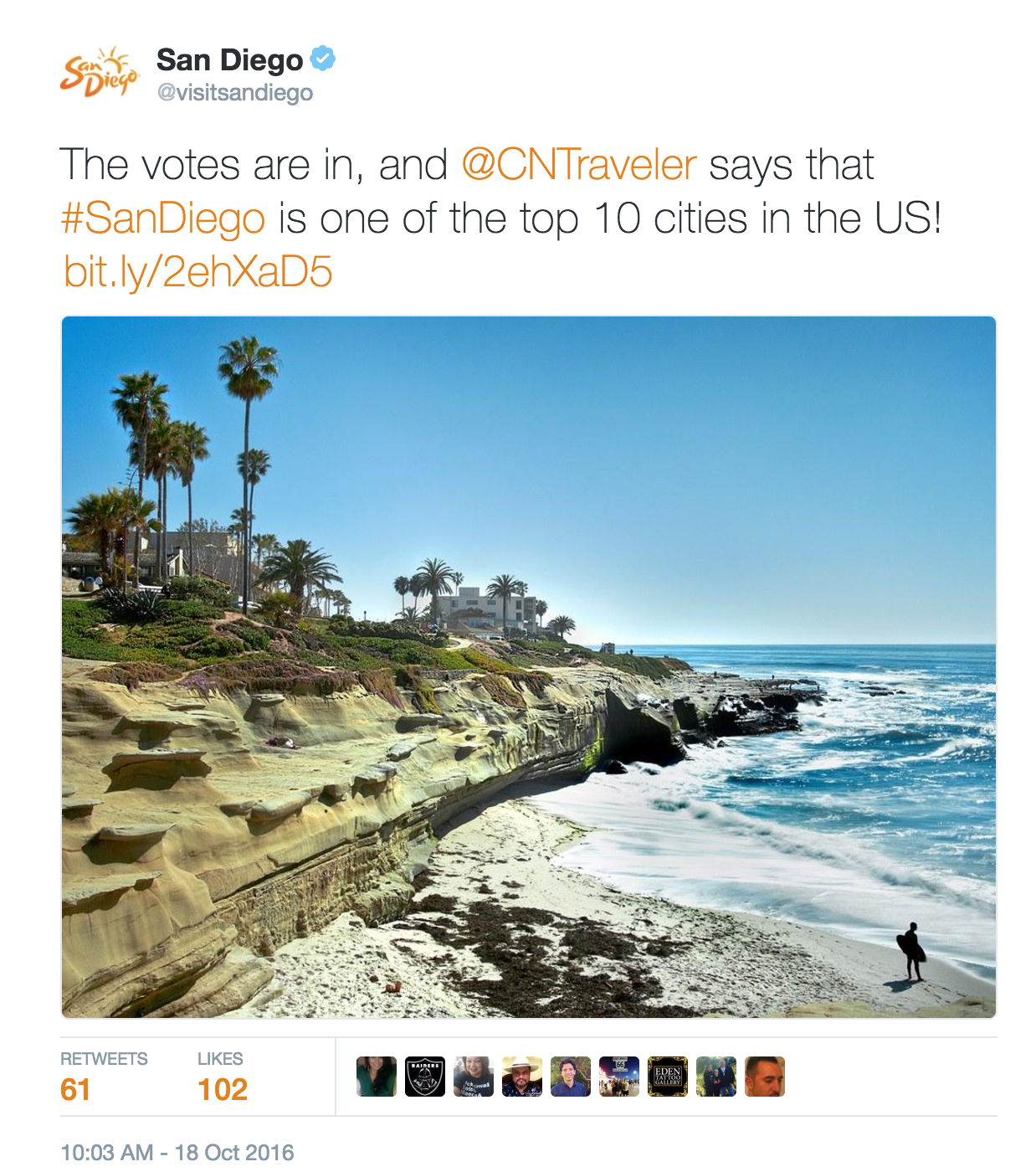View the list of 61 retweets

click(x=104, y=1077)
